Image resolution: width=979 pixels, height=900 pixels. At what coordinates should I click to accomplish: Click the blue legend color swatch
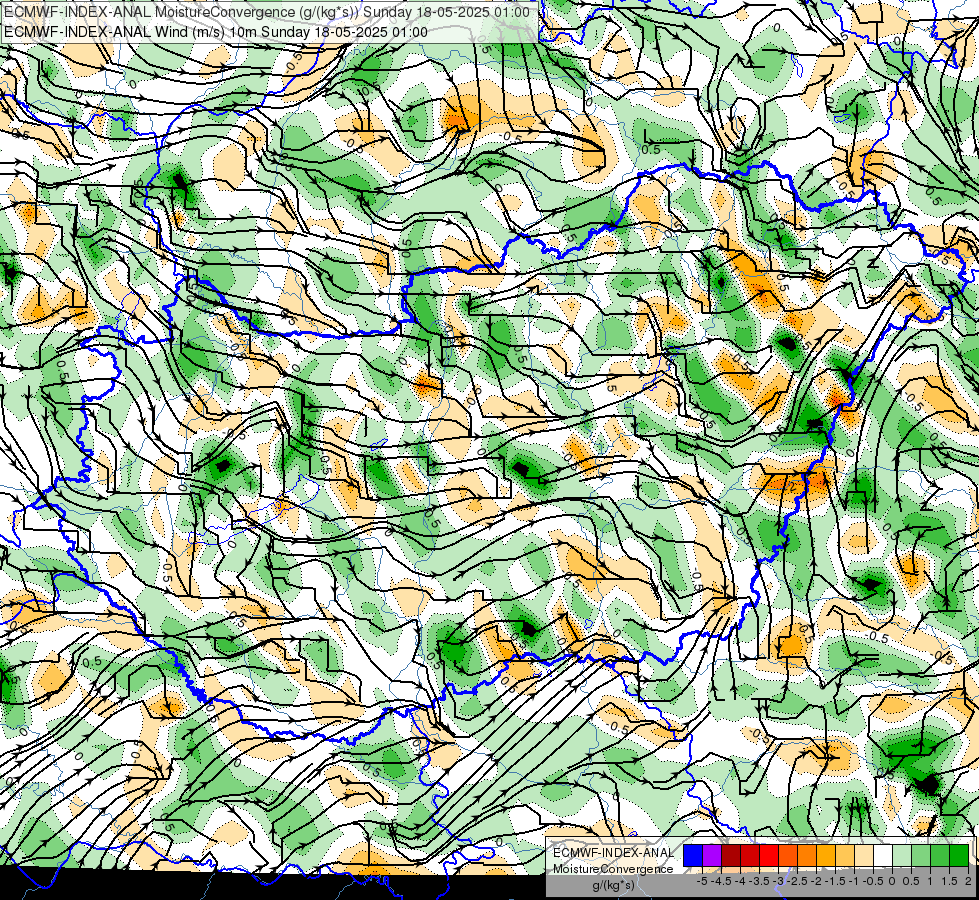(x=693, y=855)
